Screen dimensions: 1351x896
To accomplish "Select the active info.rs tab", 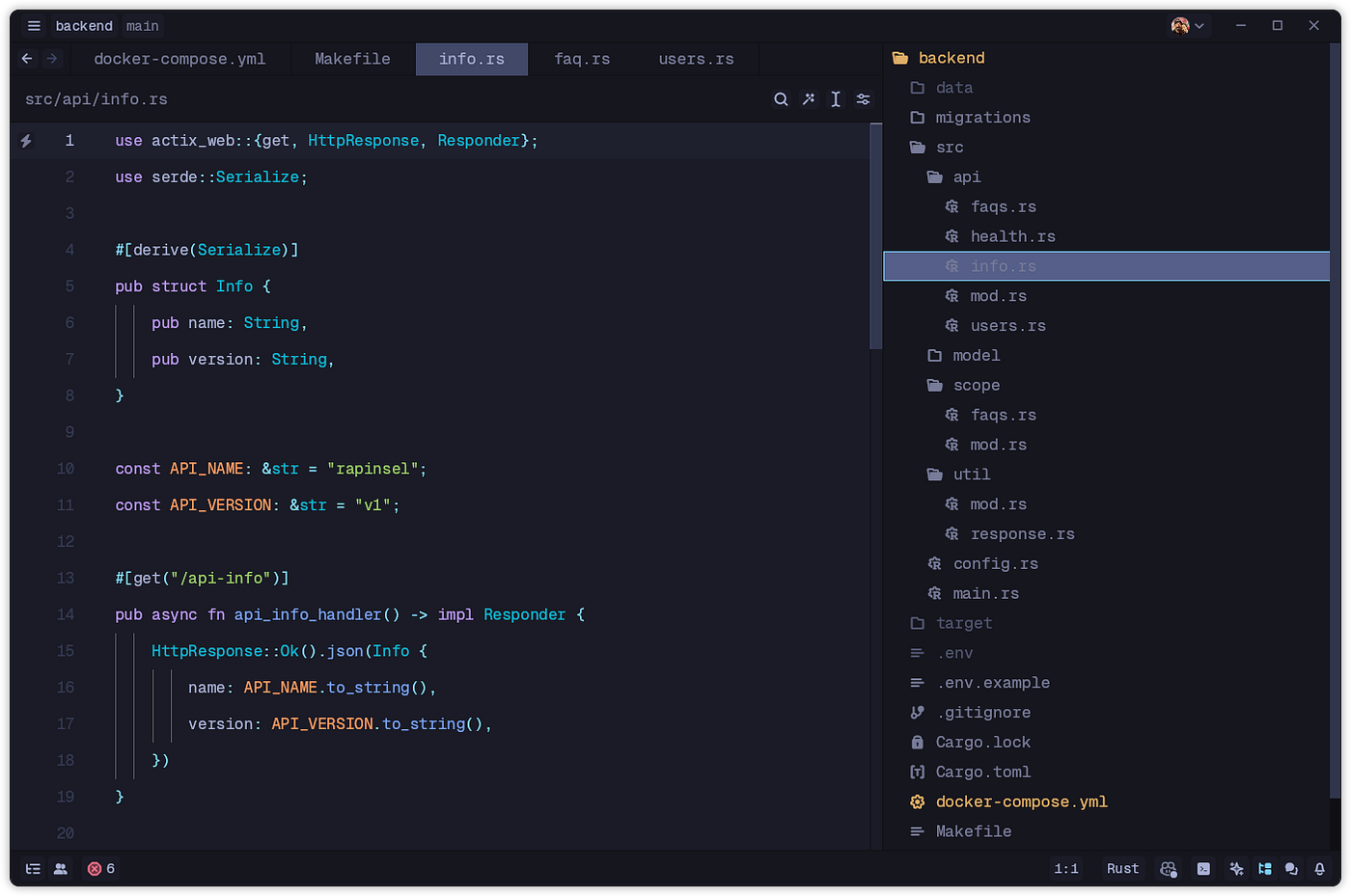I will [472, 59].
